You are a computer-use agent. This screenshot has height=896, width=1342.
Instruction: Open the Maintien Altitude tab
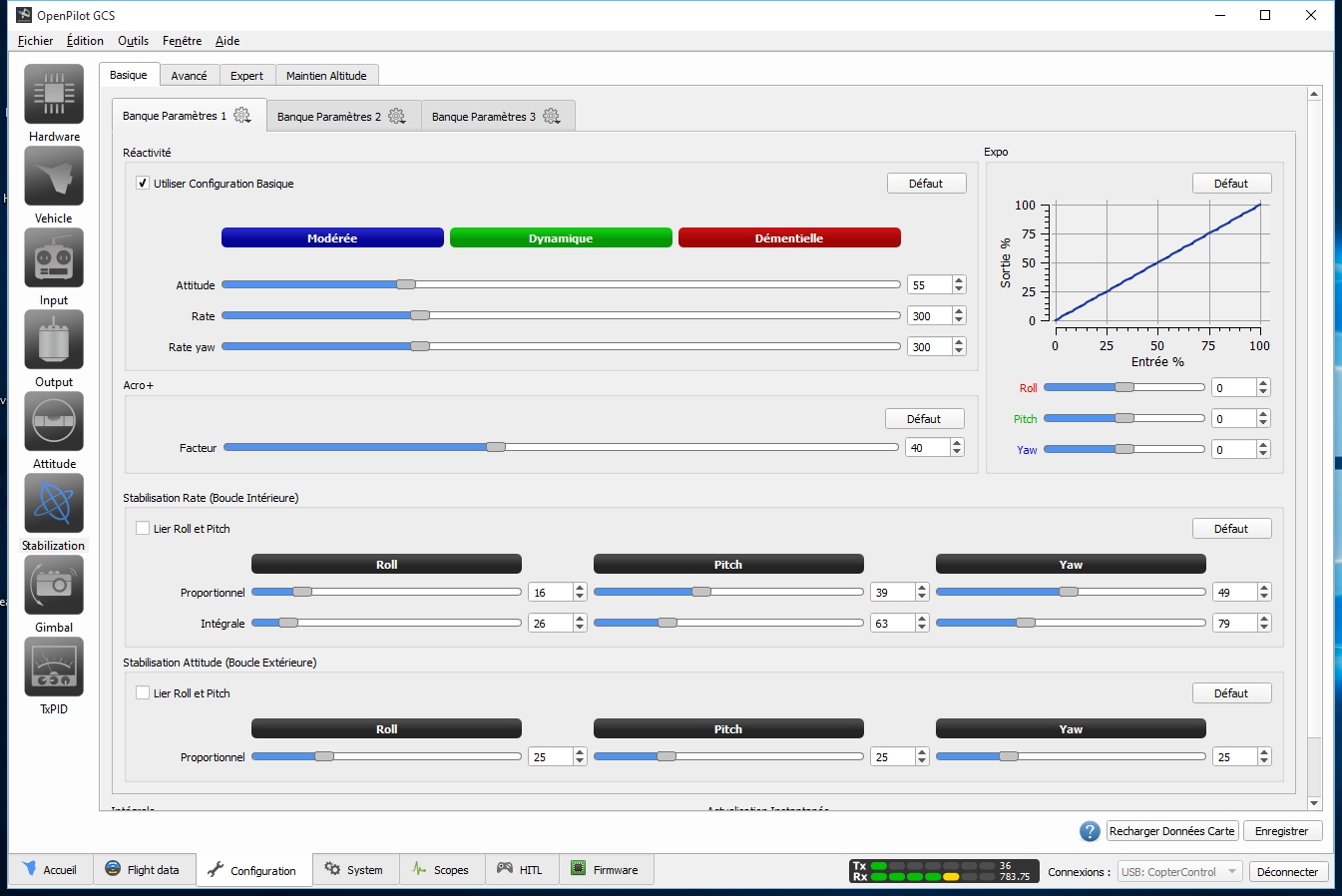coord(326,76)
